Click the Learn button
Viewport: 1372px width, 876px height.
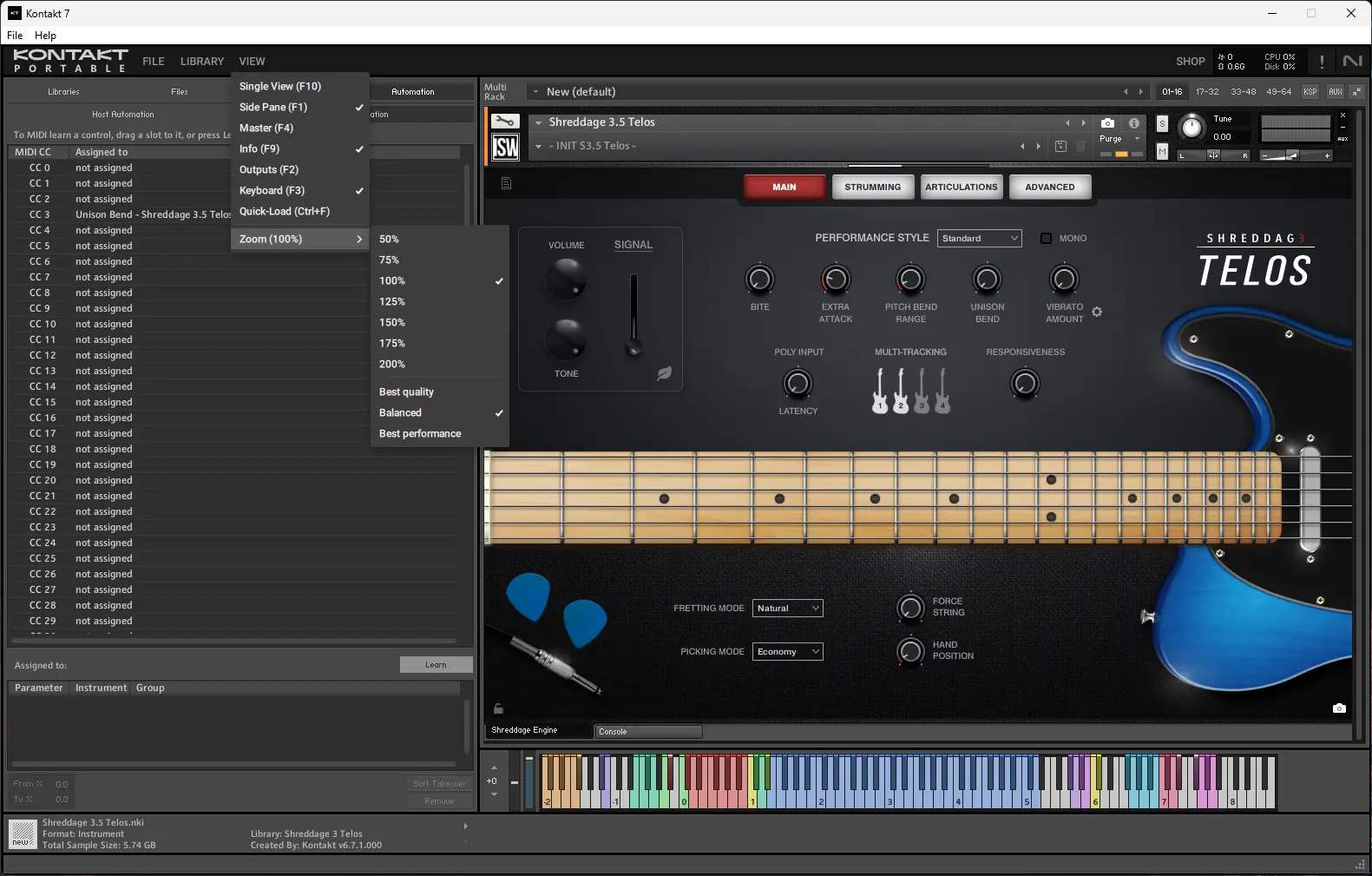point(436,665)
